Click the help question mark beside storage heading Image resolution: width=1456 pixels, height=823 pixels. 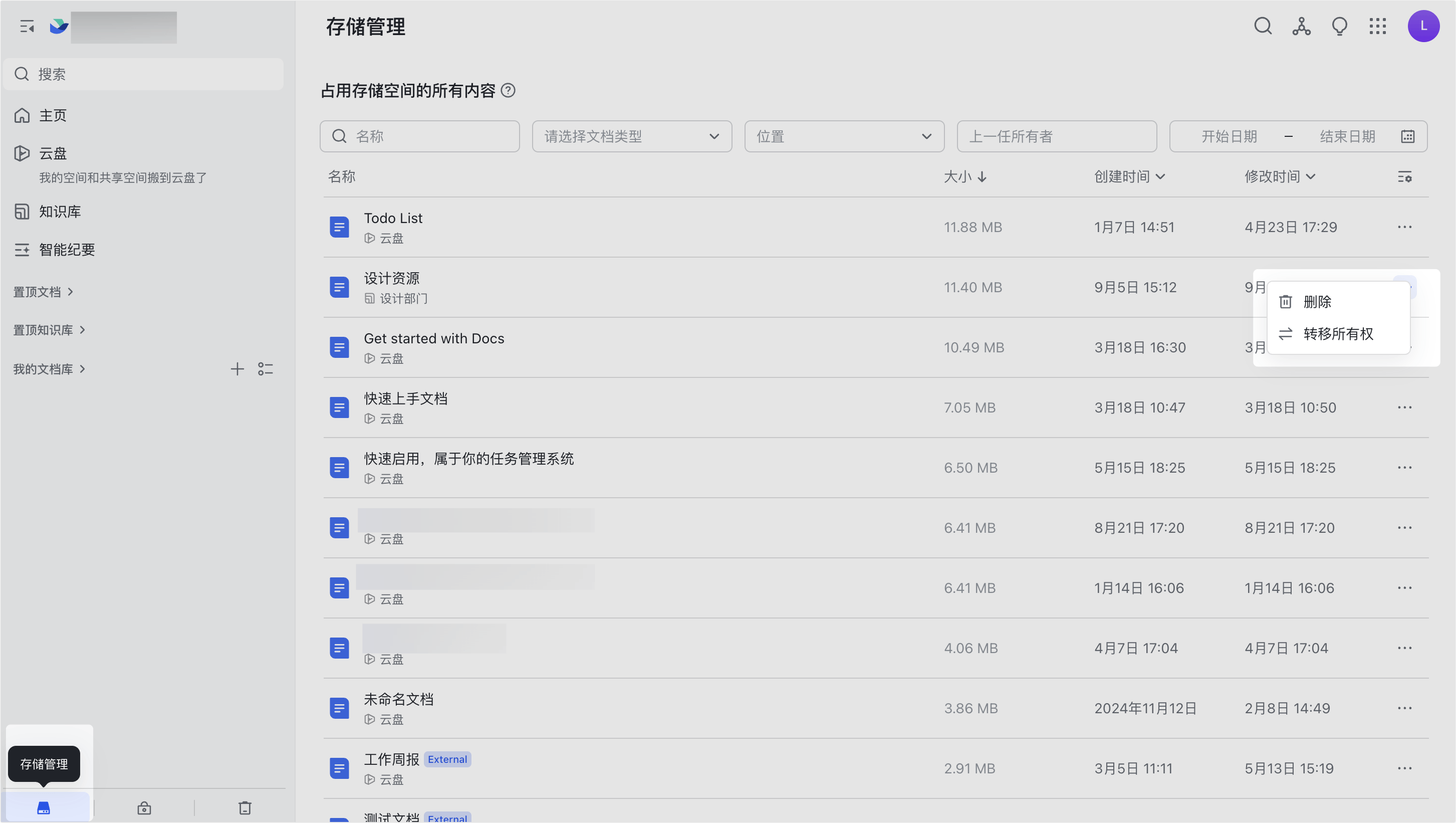[508, 90]
